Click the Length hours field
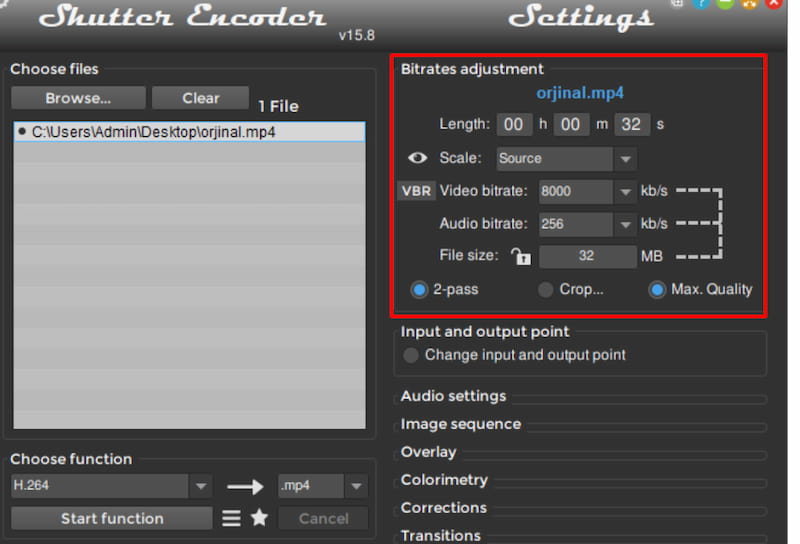The height and width of the screenshot is (544, 800). tap(514, 125)
